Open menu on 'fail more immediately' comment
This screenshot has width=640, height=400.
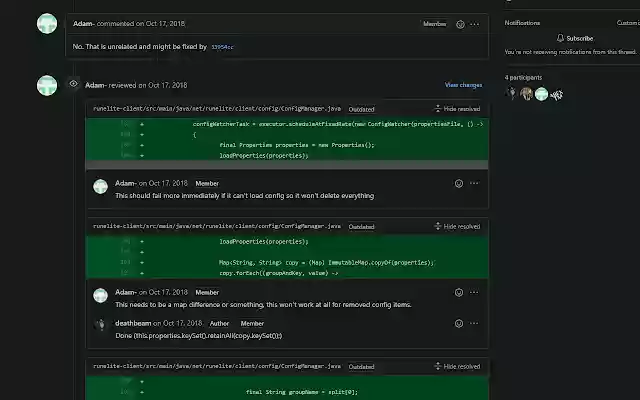[x=474, y=183]
